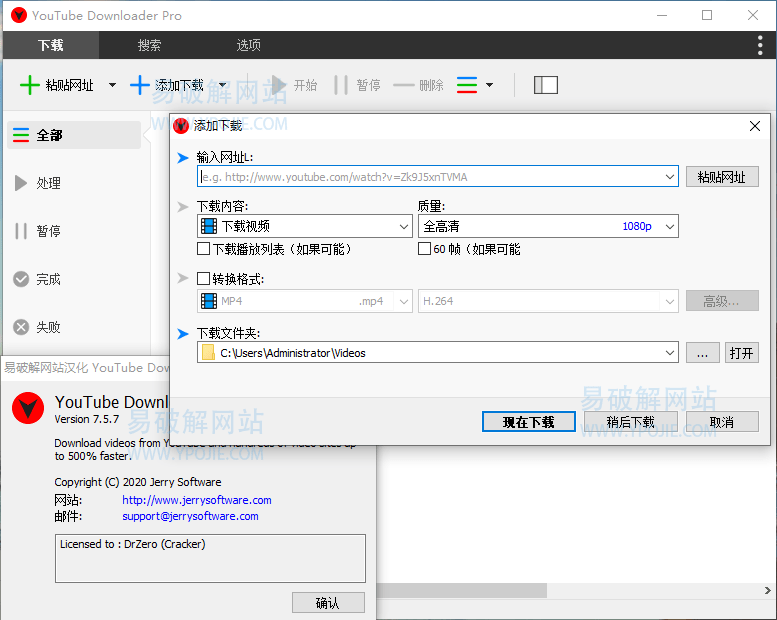Viewport: 777px width, 620px height.
Task: Click the YouTube Downloader Pro title bar logo
Action: 19,15
